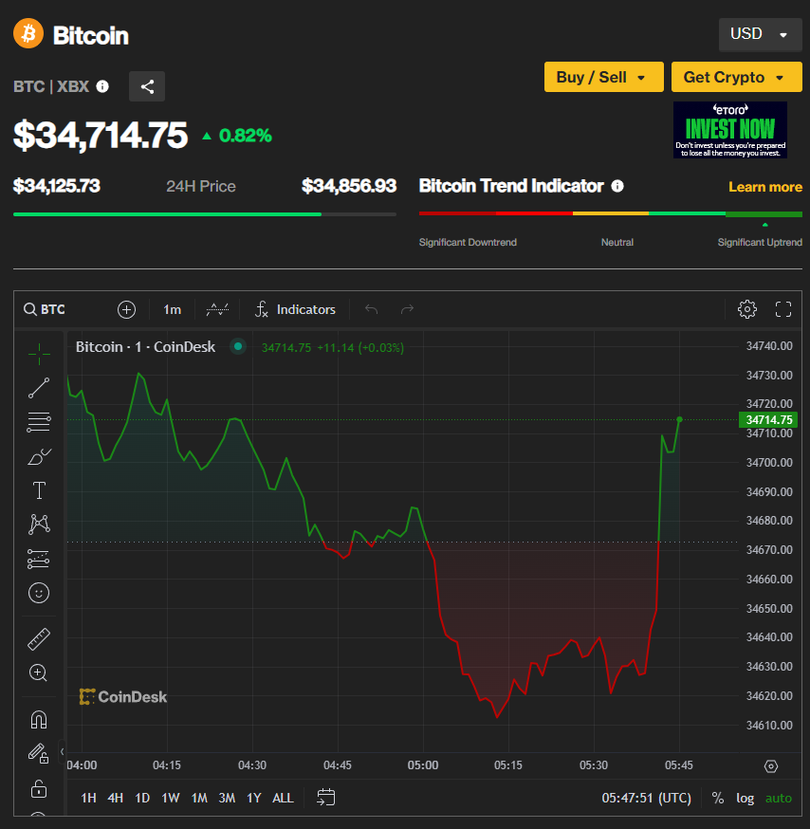Image resolution: width=810 pixels, height=829 pixels.
Task: Open the Indicators menu
Action: coord(295,309)
